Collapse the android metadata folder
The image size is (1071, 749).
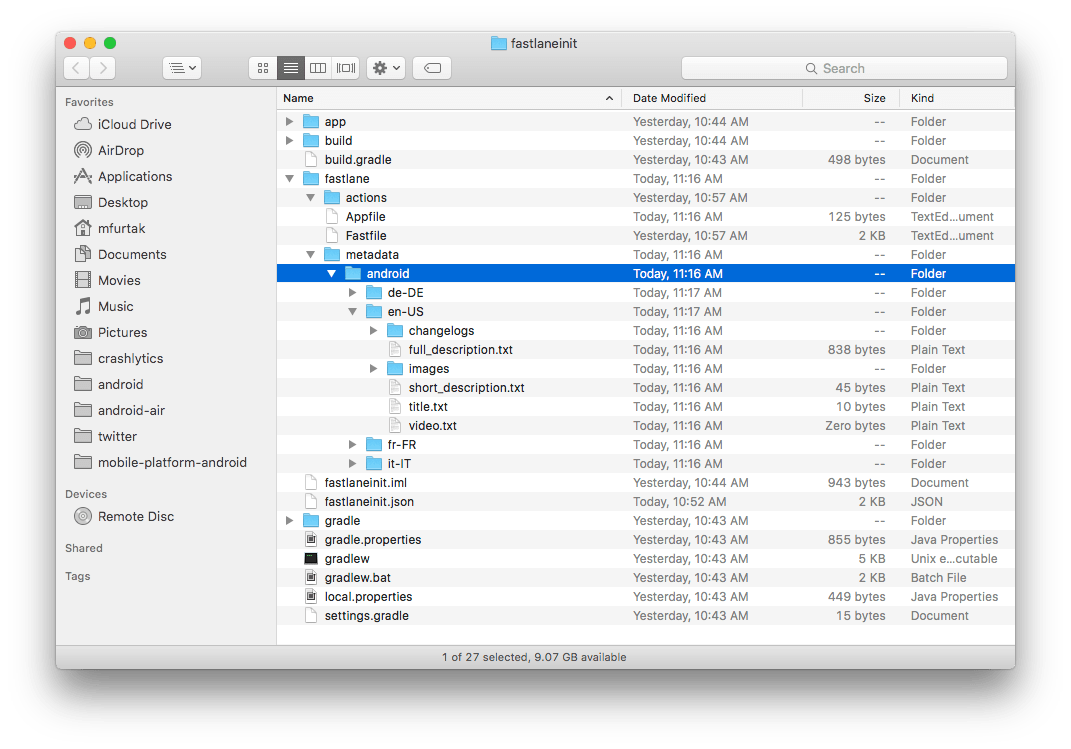(331, 273)
